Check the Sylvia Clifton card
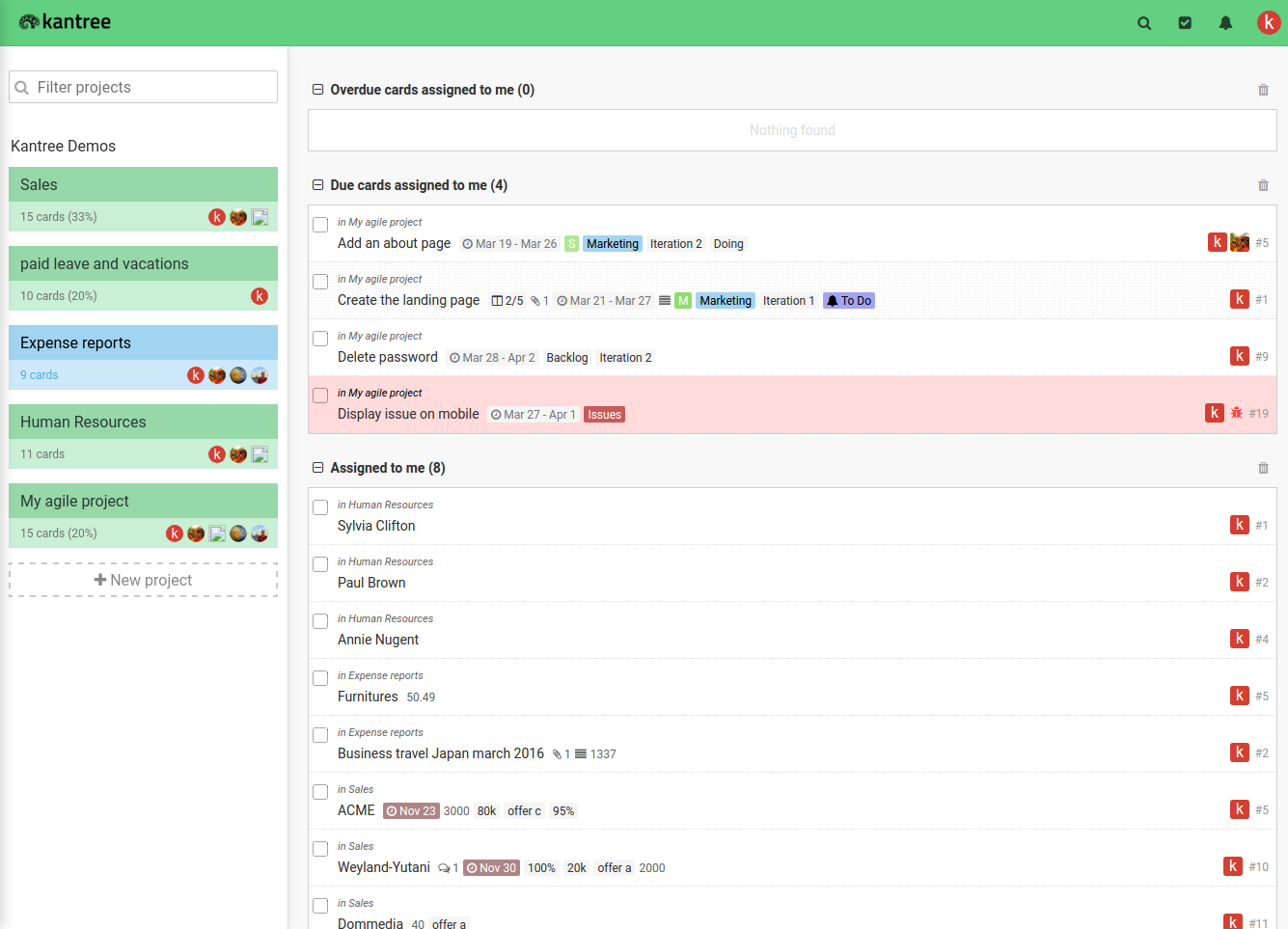This screenshot has height=929, width=1288. [320, 507]
